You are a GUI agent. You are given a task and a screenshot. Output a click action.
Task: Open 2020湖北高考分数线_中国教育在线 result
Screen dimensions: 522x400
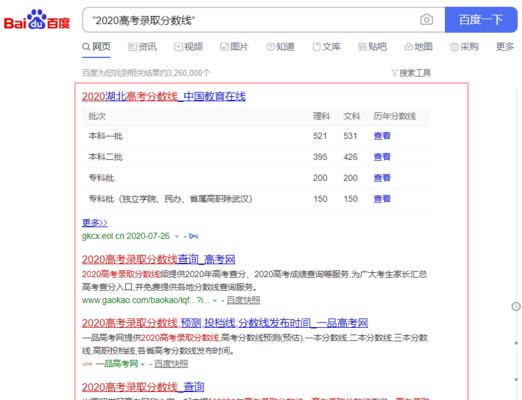pos(164,97)
